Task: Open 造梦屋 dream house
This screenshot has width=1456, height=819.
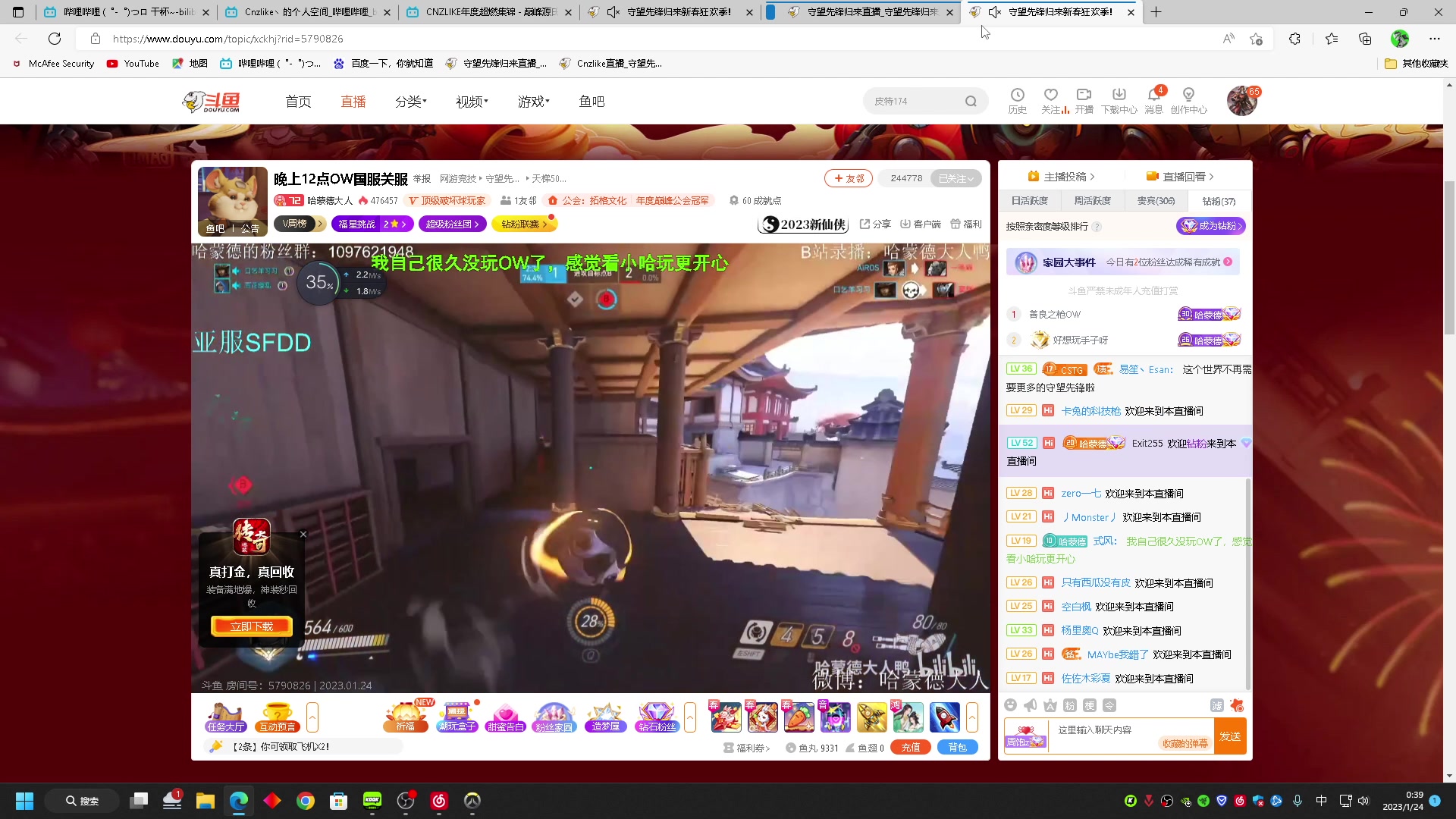Action: pos(605,717)
